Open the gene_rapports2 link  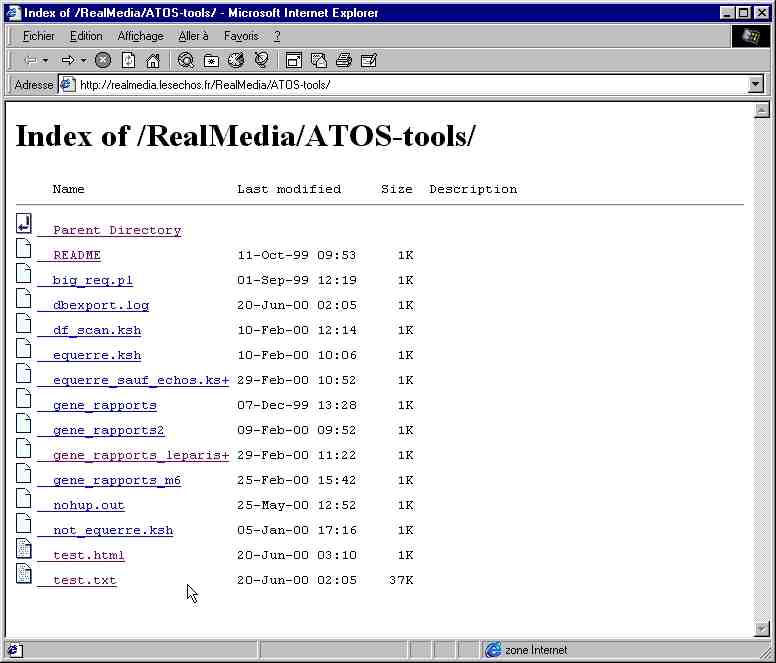click(108, 430)
